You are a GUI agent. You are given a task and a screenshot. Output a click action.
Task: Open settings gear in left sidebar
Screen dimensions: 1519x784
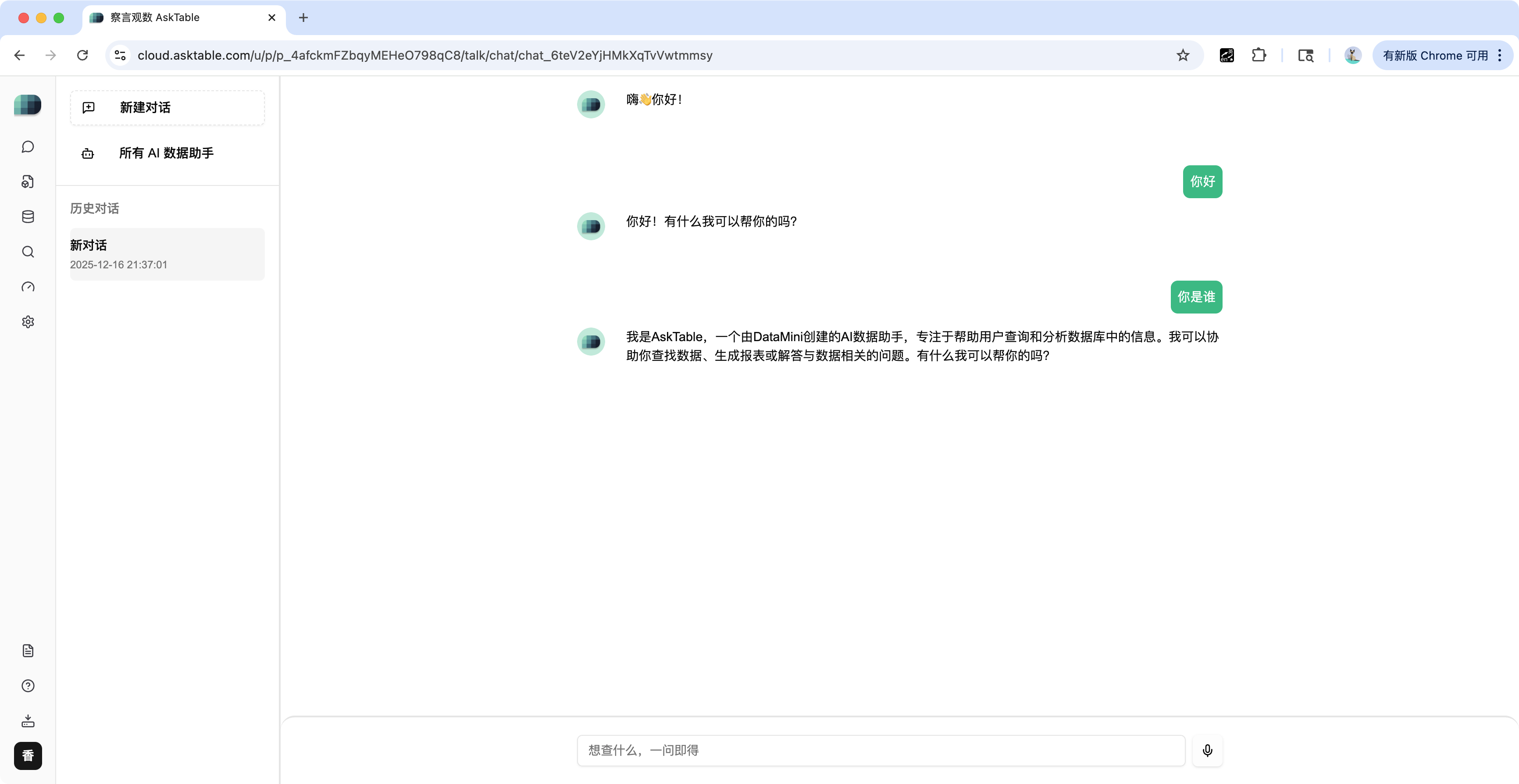(x=28, y=322)
